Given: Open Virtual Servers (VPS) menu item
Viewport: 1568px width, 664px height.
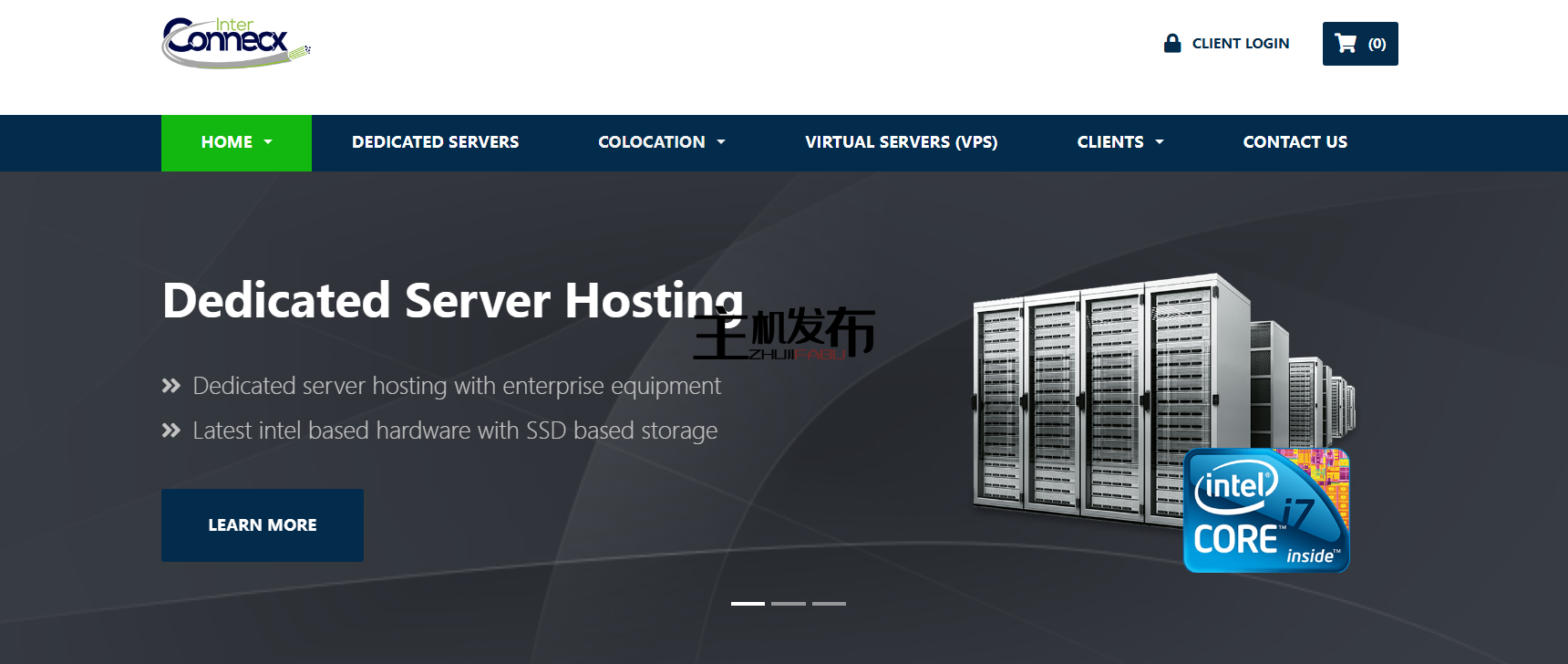Looking at the screenshot, I should point(901,142).
